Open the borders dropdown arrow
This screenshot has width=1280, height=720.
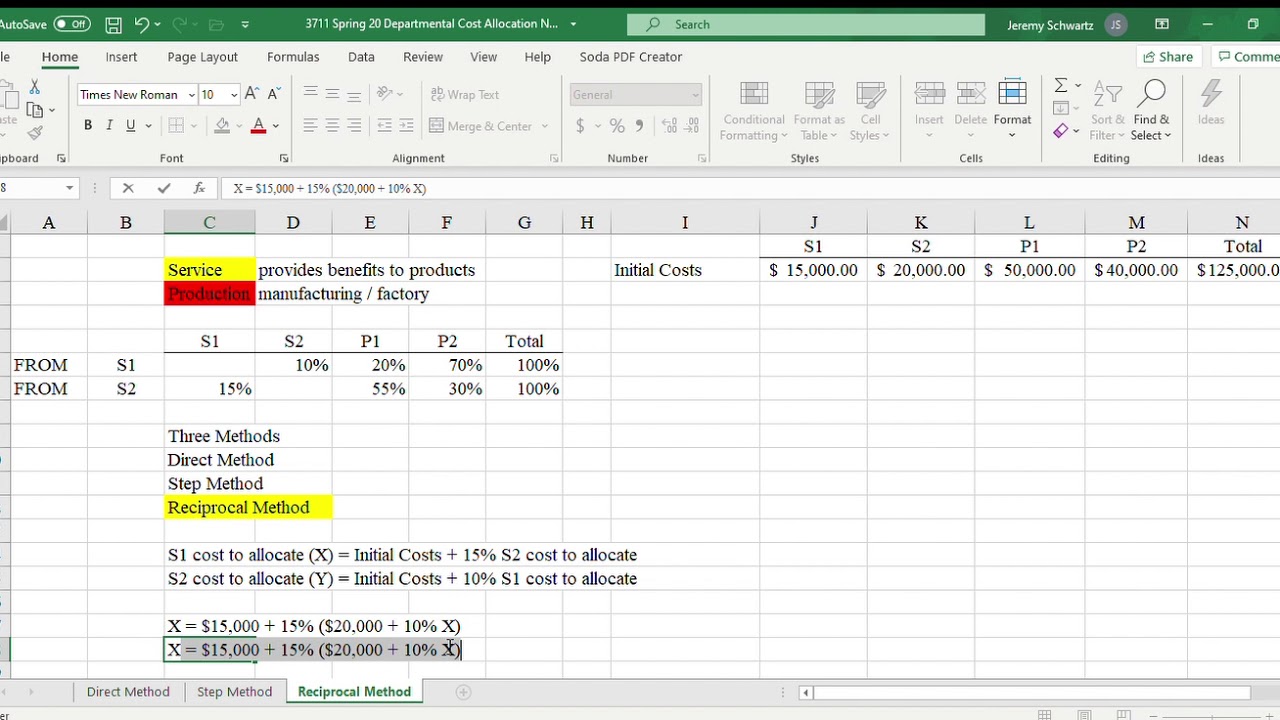point(195,126)
